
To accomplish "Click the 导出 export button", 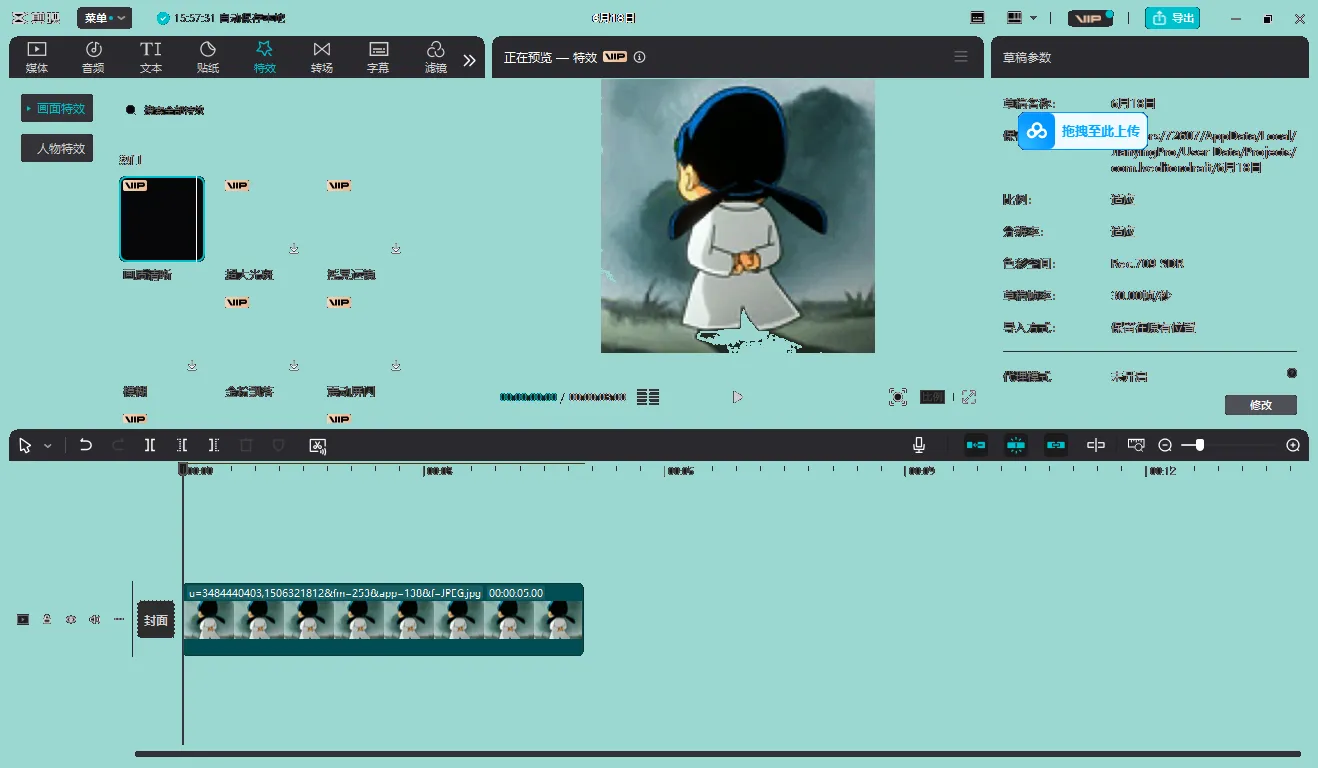I will coord(1172,18).
